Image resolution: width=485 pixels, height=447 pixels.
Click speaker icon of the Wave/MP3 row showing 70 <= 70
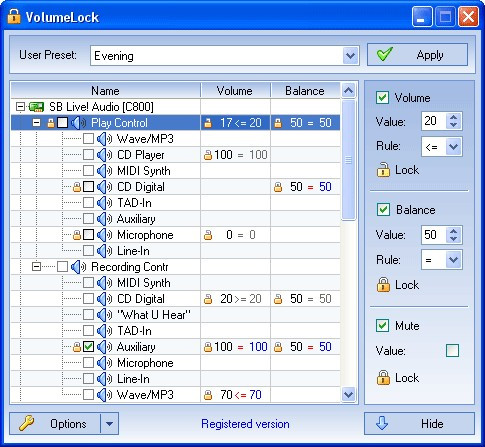pos(104,395)
